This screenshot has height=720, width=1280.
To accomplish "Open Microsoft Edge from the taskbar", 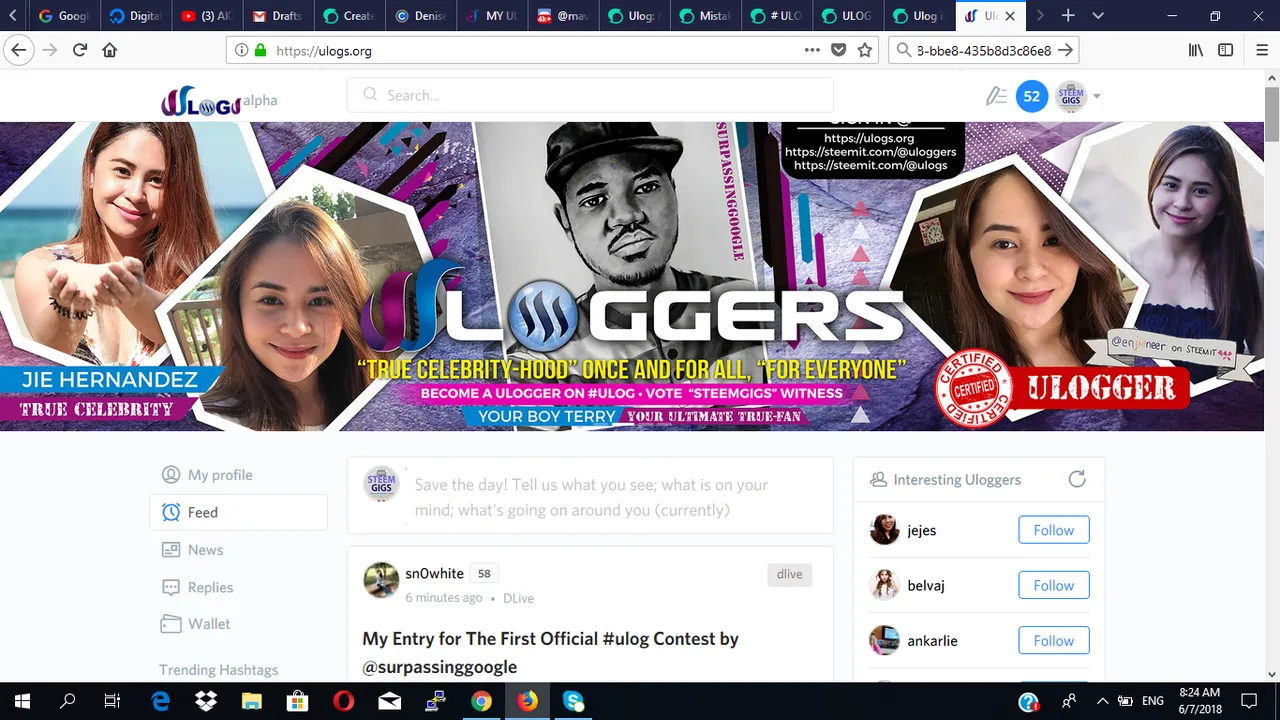I will pos(161,701).
